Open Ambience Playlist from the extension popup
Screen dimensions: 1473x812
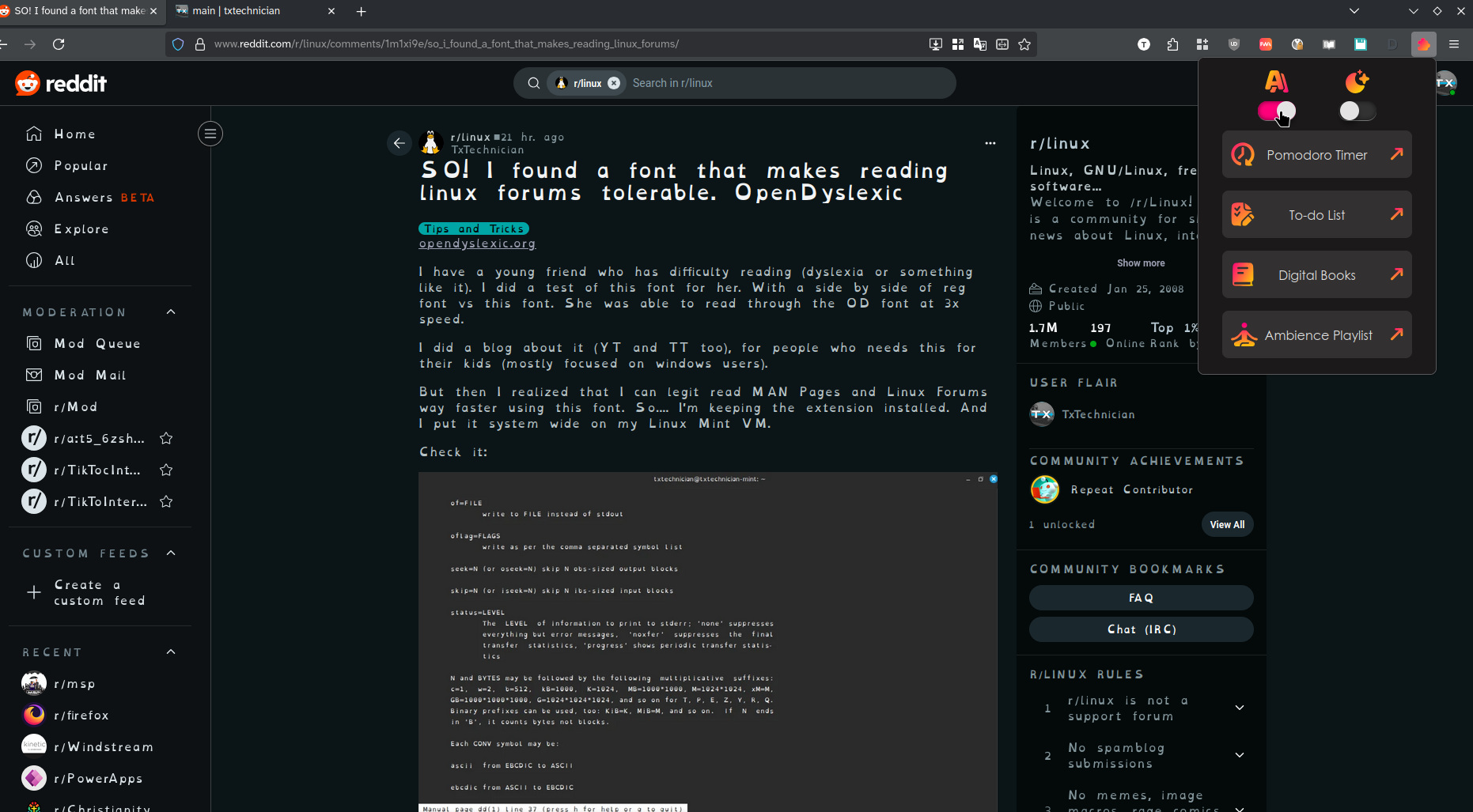pos(1316,334)
